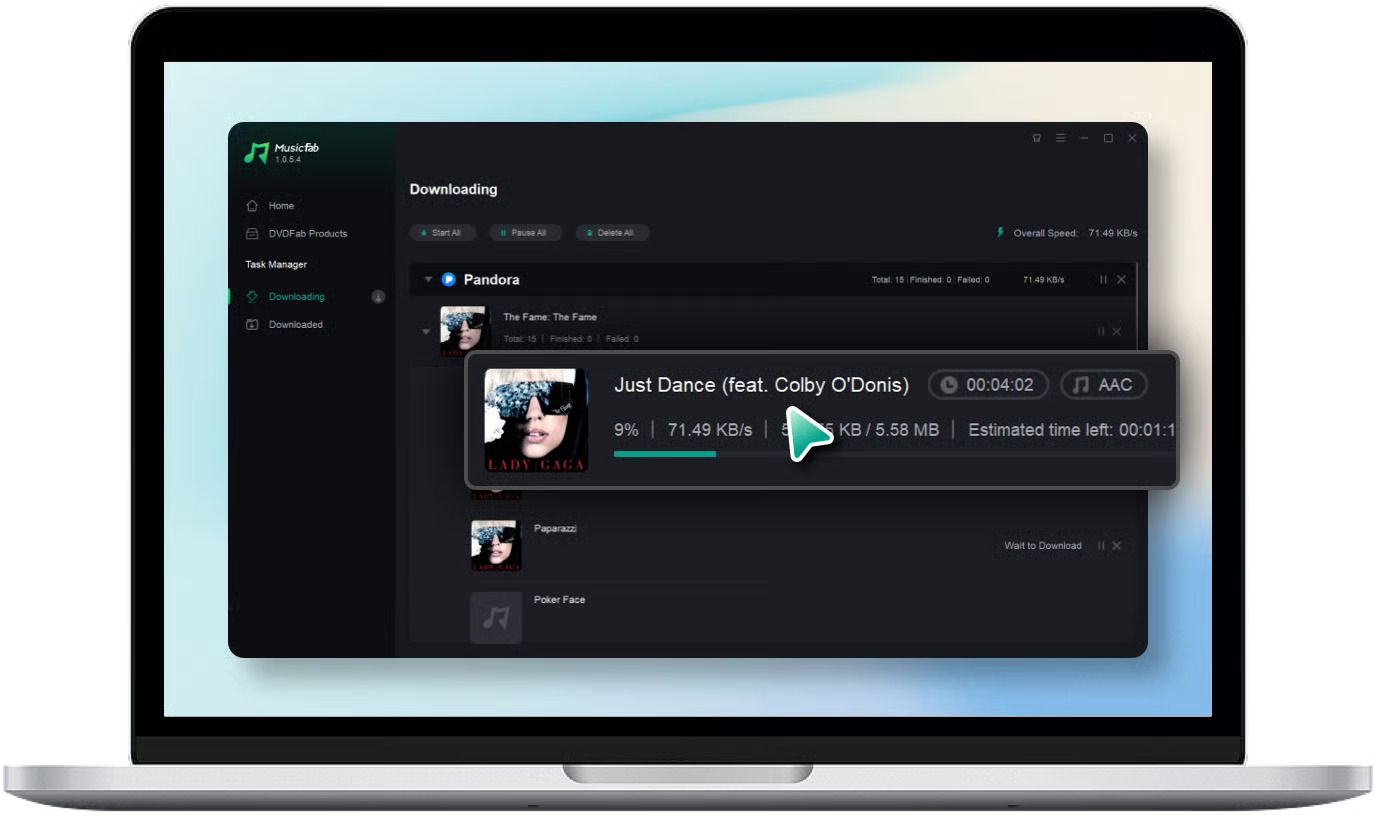Click the Estimated time left text

click(1071, 430)
